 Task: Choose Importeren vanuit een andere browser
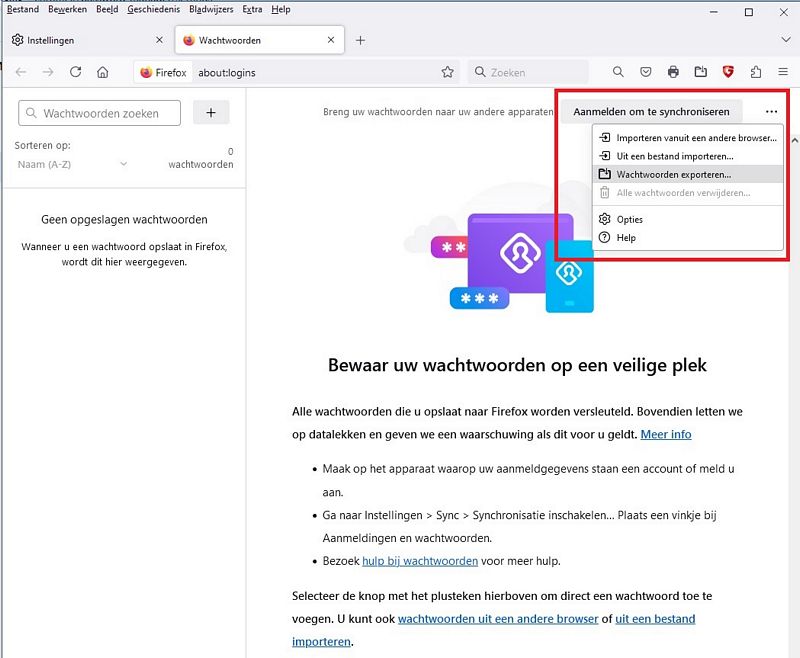point(688,138)
